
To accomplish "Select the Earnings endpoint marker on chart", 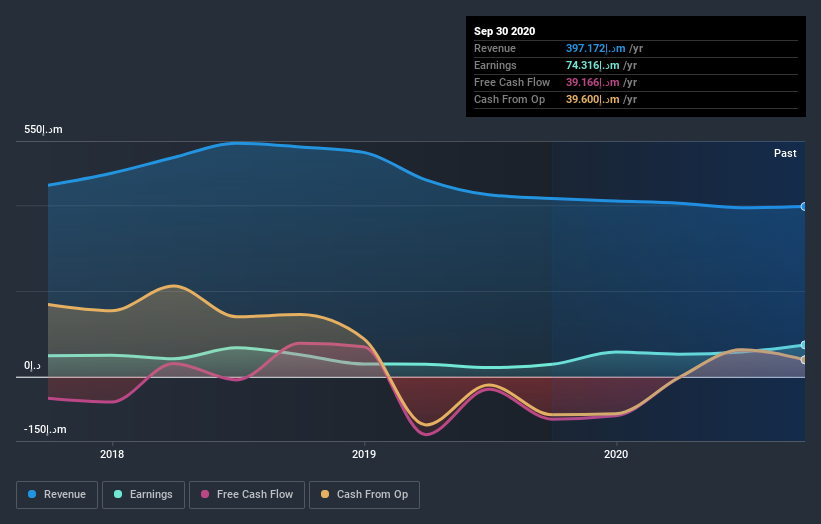I will [803, 345].
